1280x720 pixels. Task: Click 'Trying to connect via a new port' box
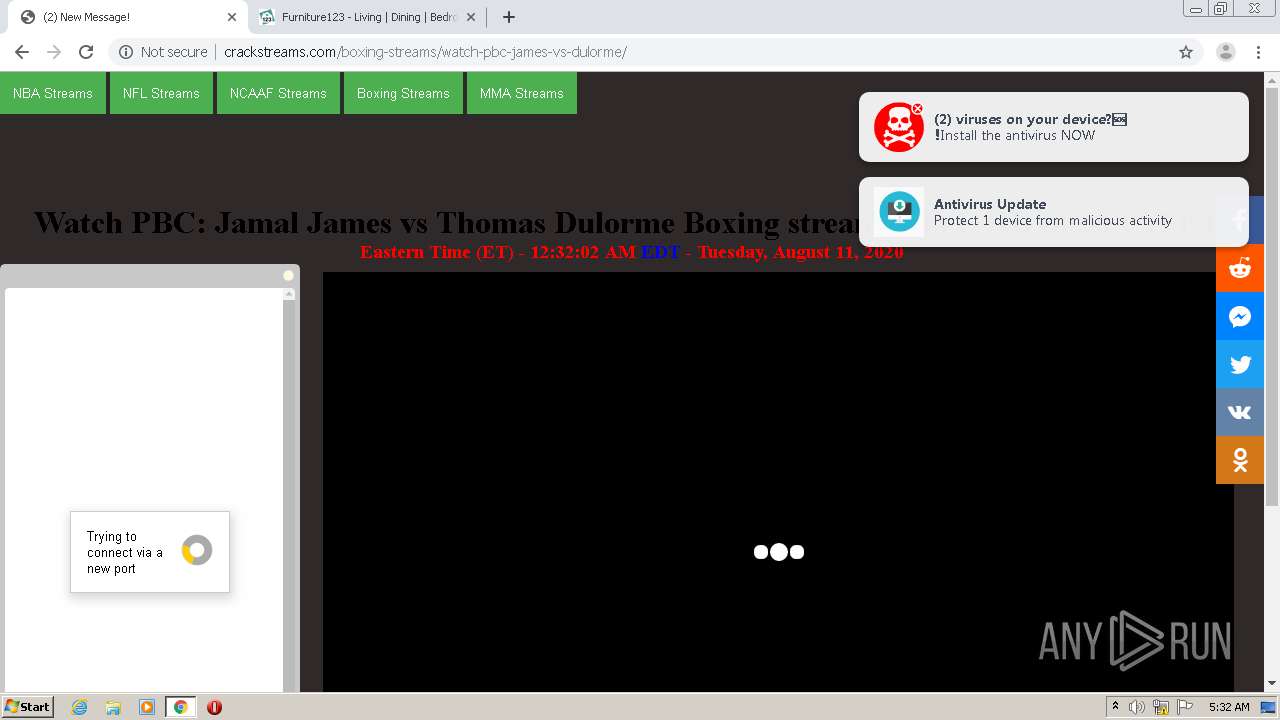[x=150, y=552]
